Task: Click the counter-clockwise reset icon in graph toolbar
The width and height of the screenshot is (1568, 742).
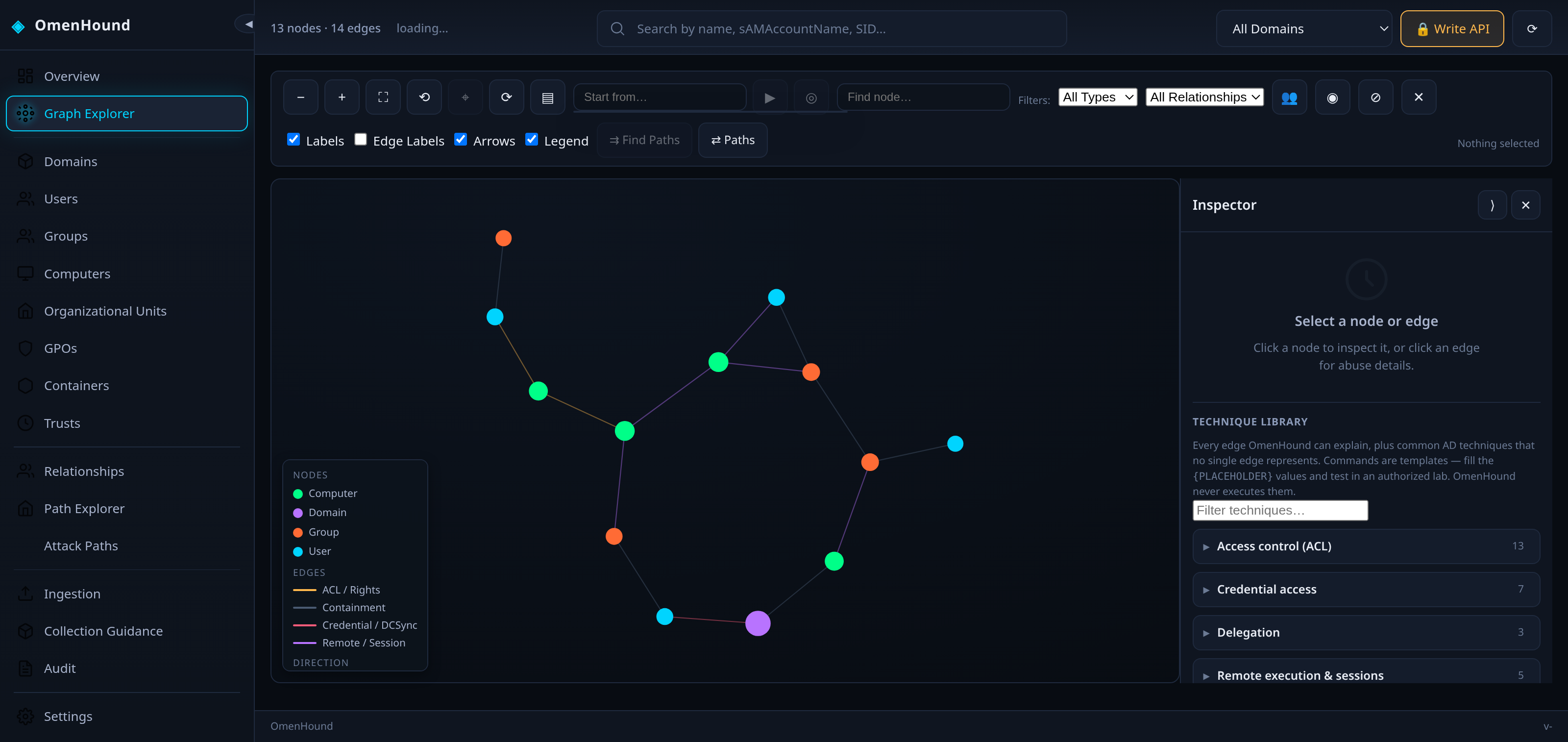Action: (x=424, y=98)
